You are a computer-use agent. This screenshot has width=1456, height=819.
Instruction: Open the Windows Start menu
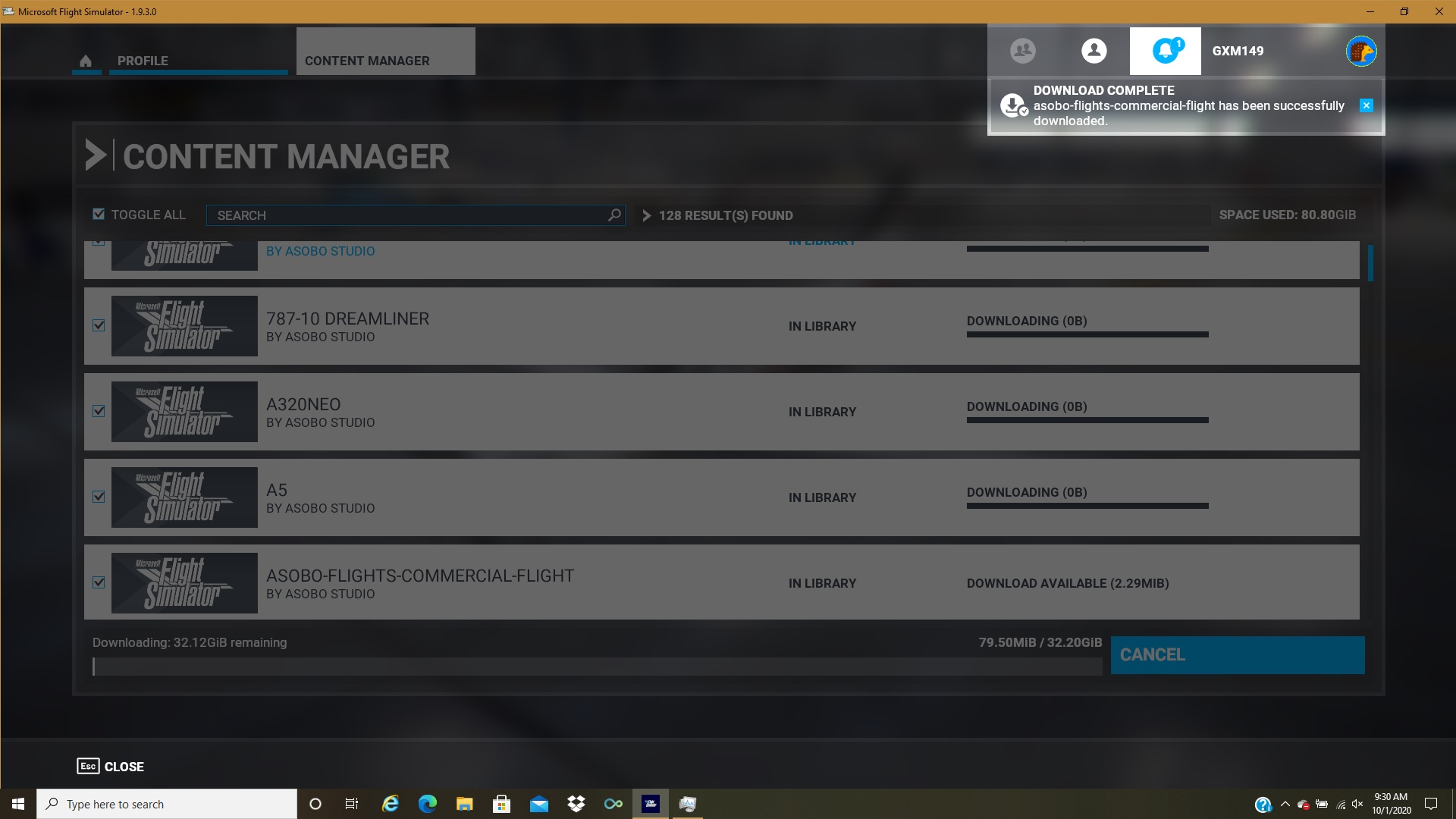coord(18,804)
